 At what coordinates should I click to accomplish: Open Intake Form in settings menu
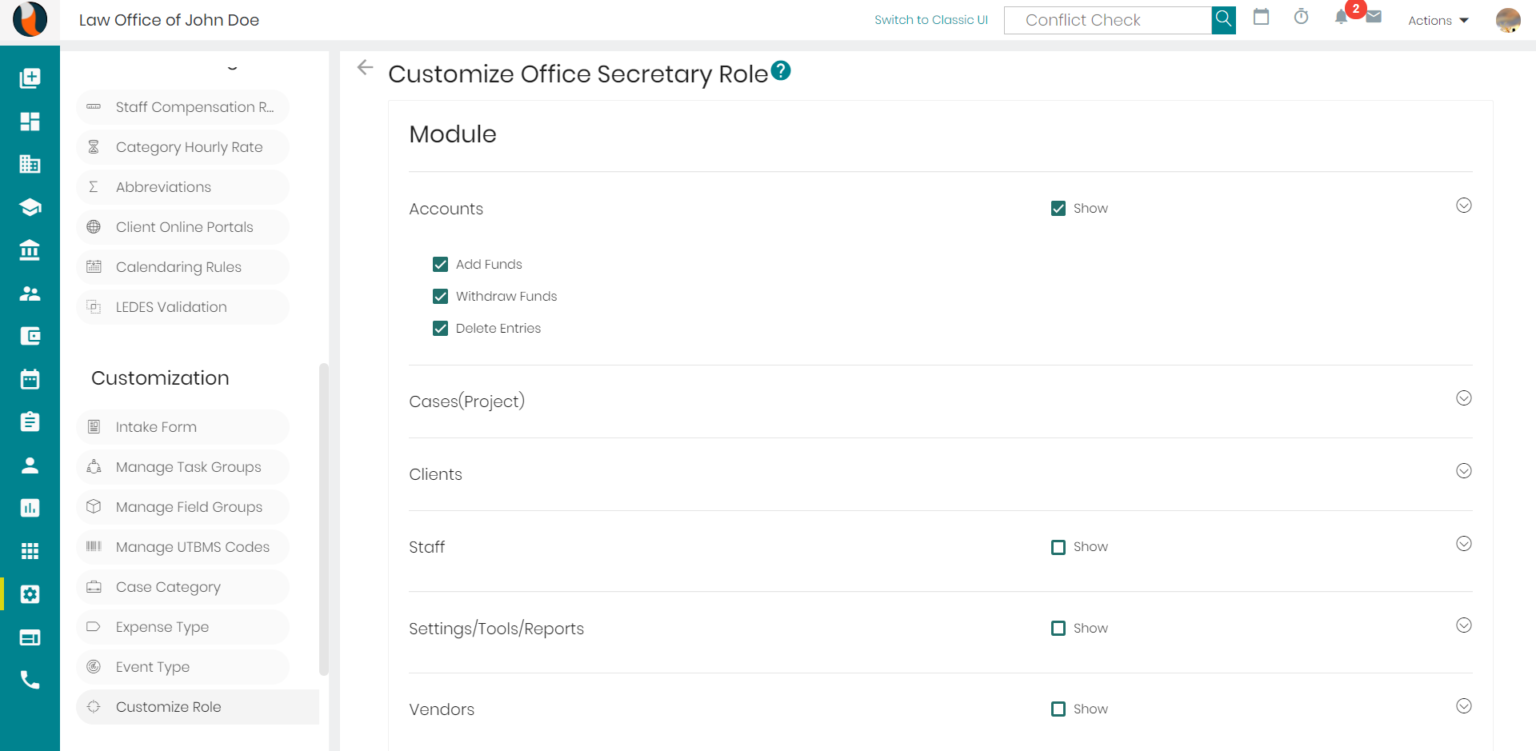click(x=182, y=427)
